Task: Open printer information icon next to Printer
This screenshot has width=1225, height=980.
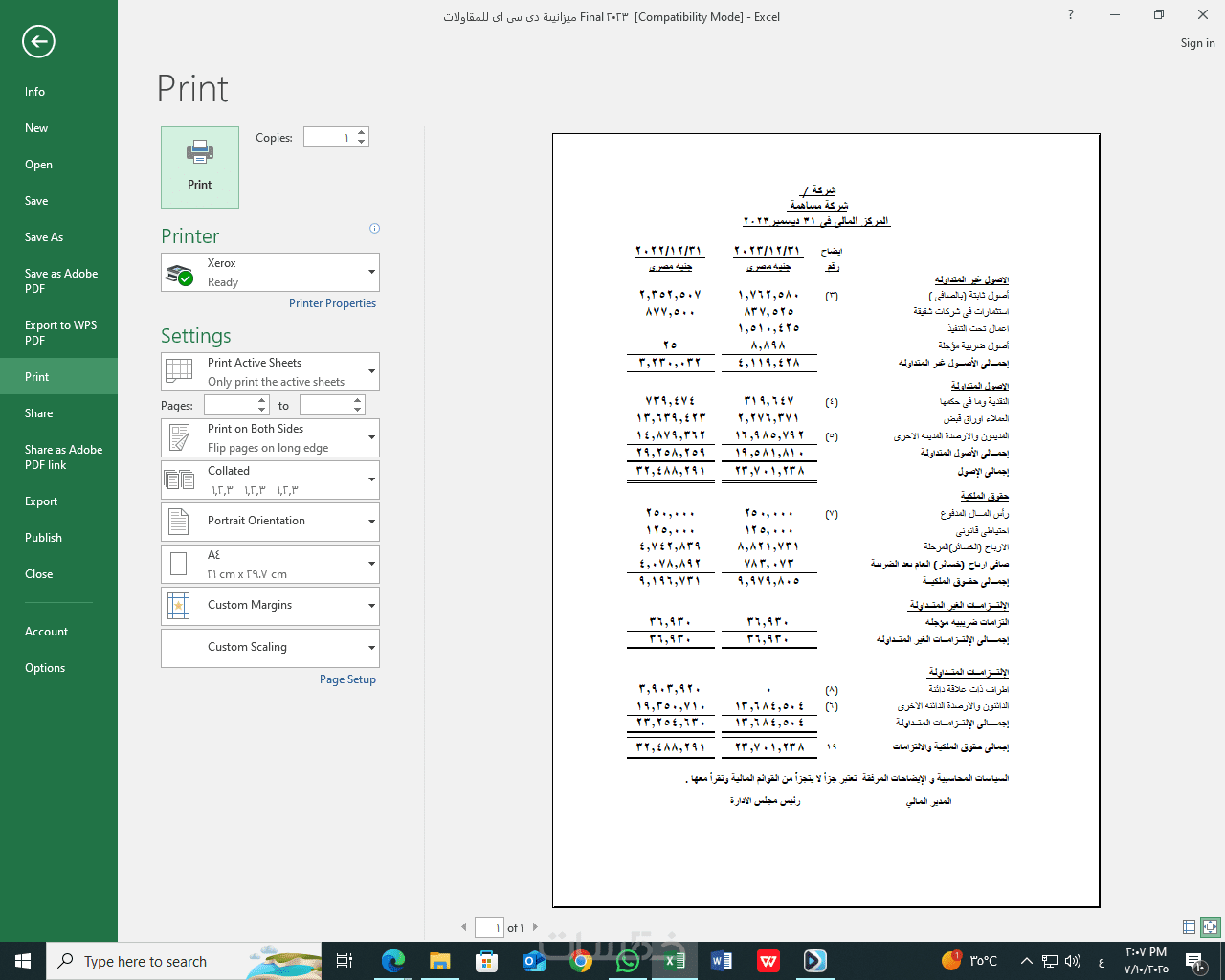Action: [x=374, y=229]
